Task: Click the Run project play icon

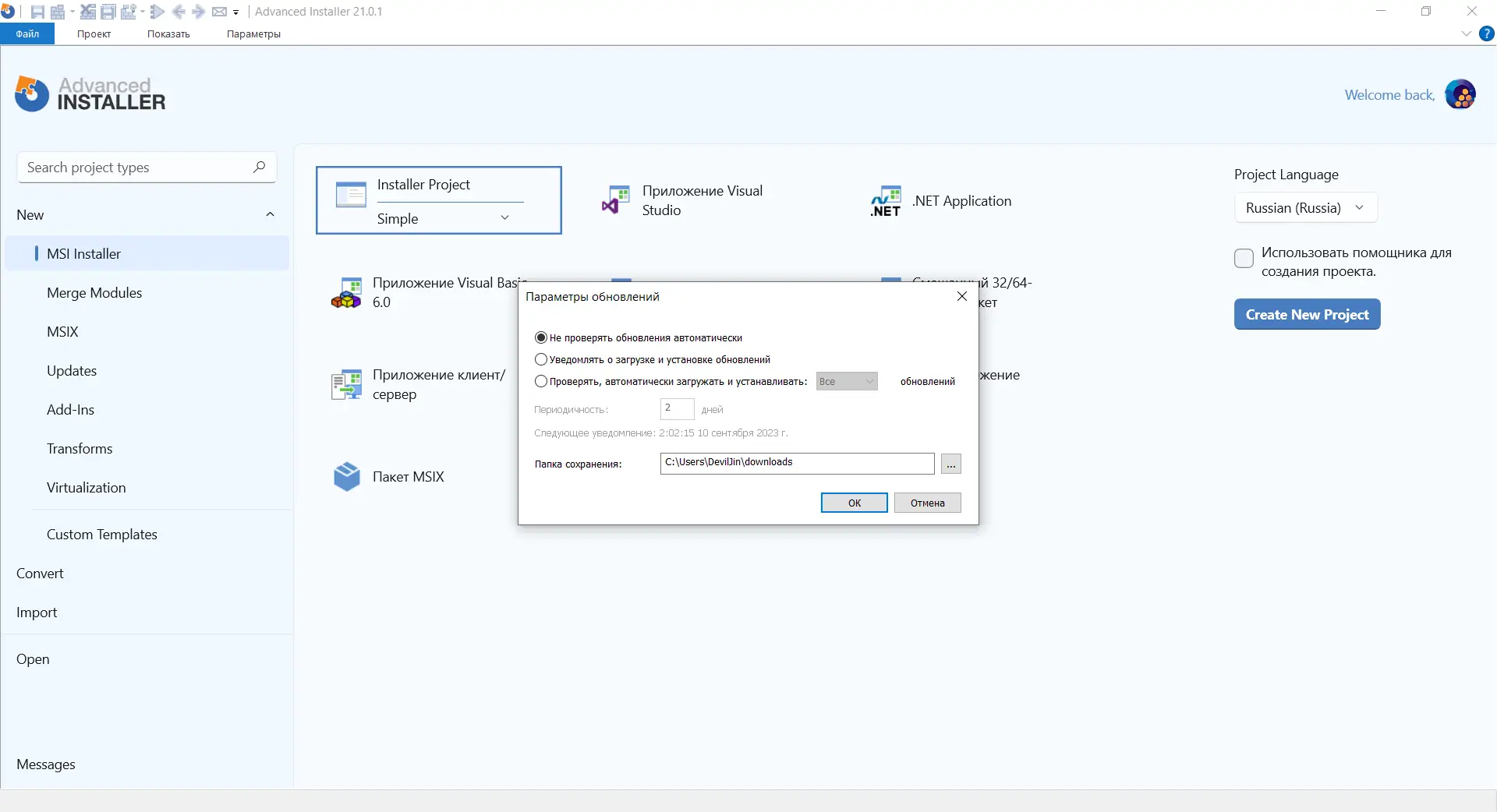Action: [157, 12]
